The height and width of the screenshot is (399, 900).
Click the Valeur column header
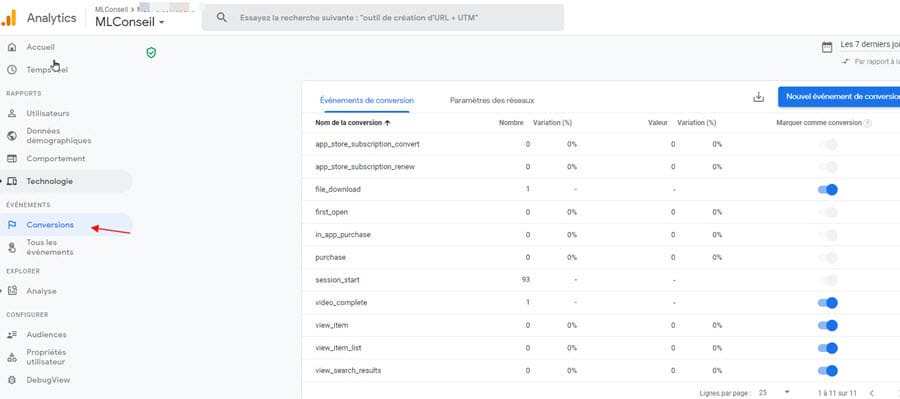point(658,123)
